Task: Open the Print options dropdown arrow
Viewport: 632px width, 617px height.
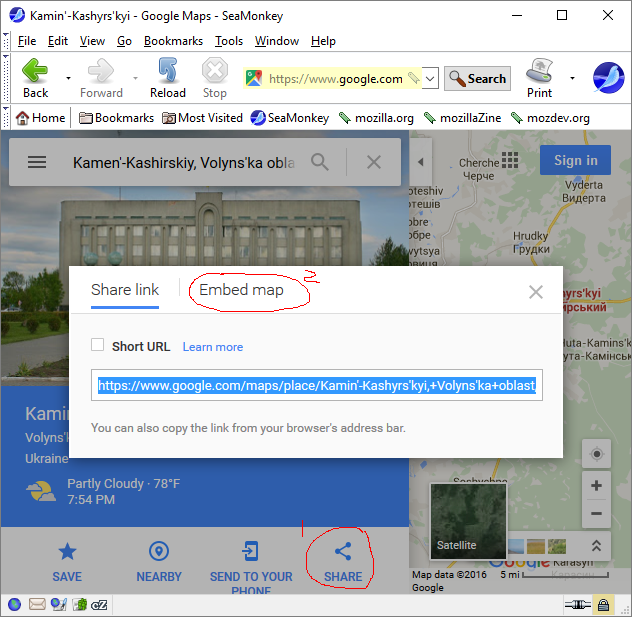Action: pyautogui.click(x=572, y=78)
